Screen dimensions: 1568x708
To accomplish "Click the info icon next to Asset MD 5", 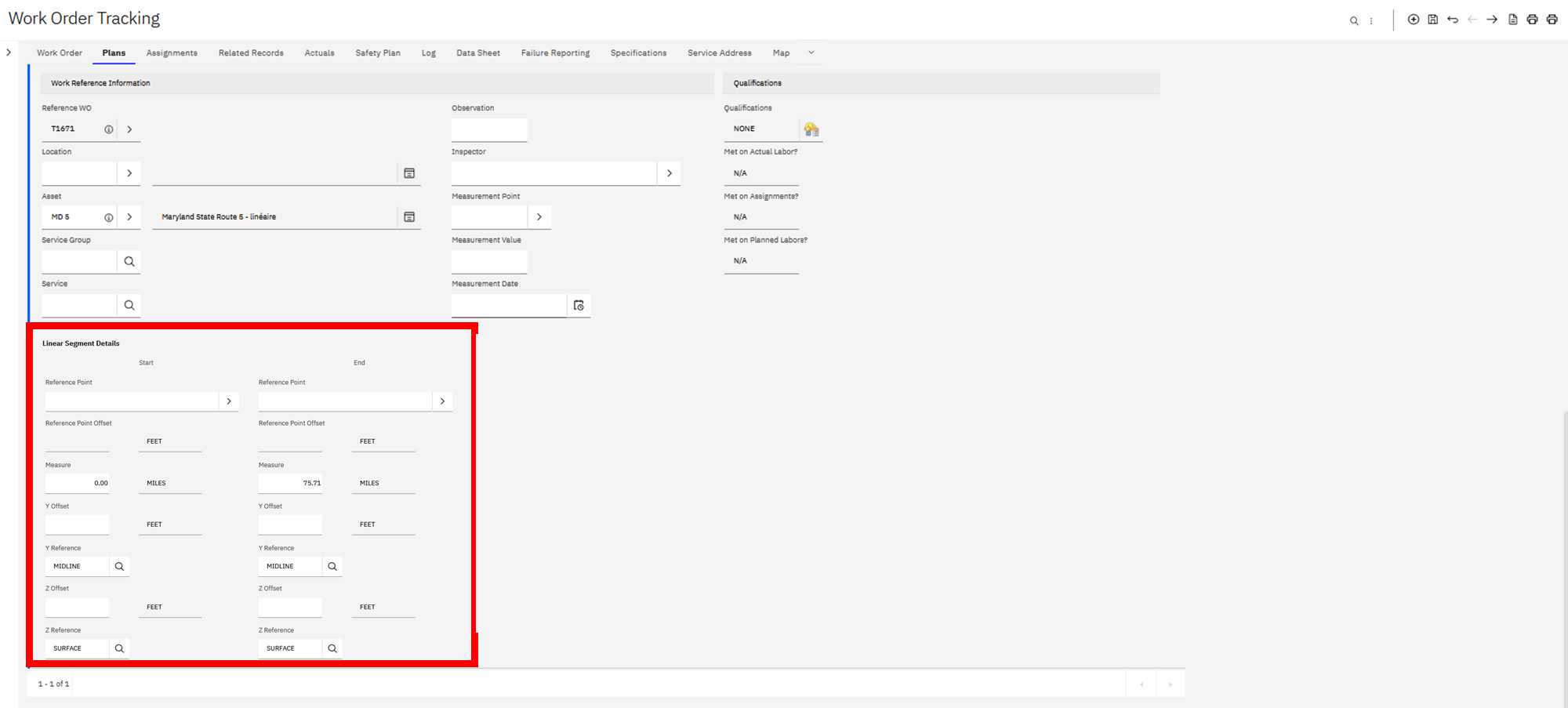I will (109, 217).
